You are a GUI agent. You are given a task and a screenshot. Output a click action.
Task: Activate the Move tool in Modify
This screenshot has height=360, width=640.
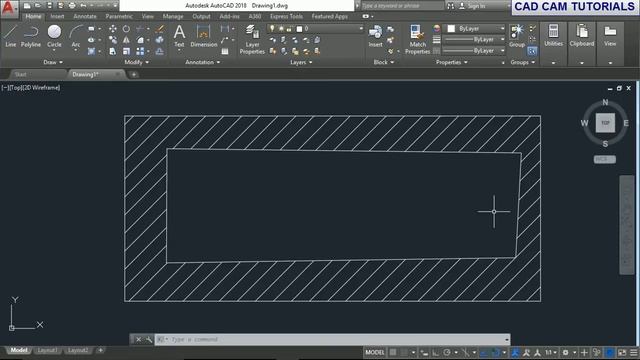113,29
